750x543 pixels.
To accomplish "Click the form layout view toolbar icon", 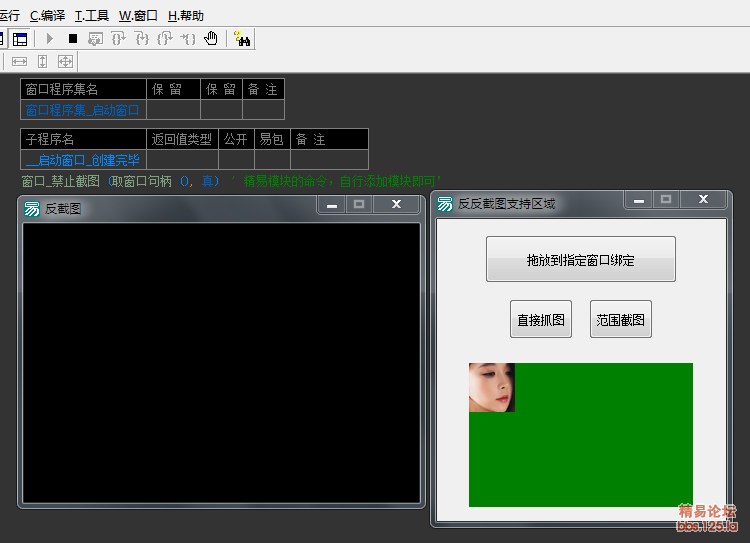I will pyautogui.click(x=20, y=39).
